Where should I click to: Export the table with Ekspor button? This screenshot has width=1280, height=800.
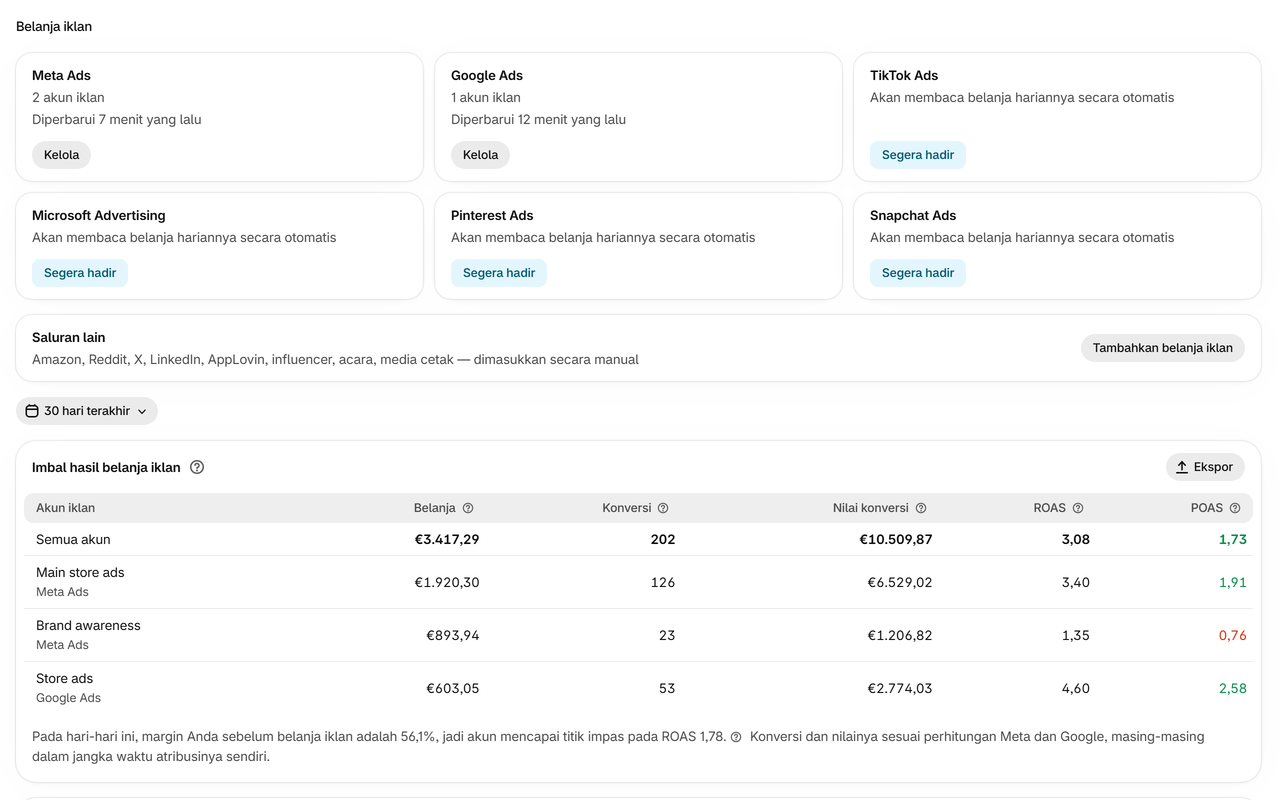pyautogui.click(x=1205, y=467)
